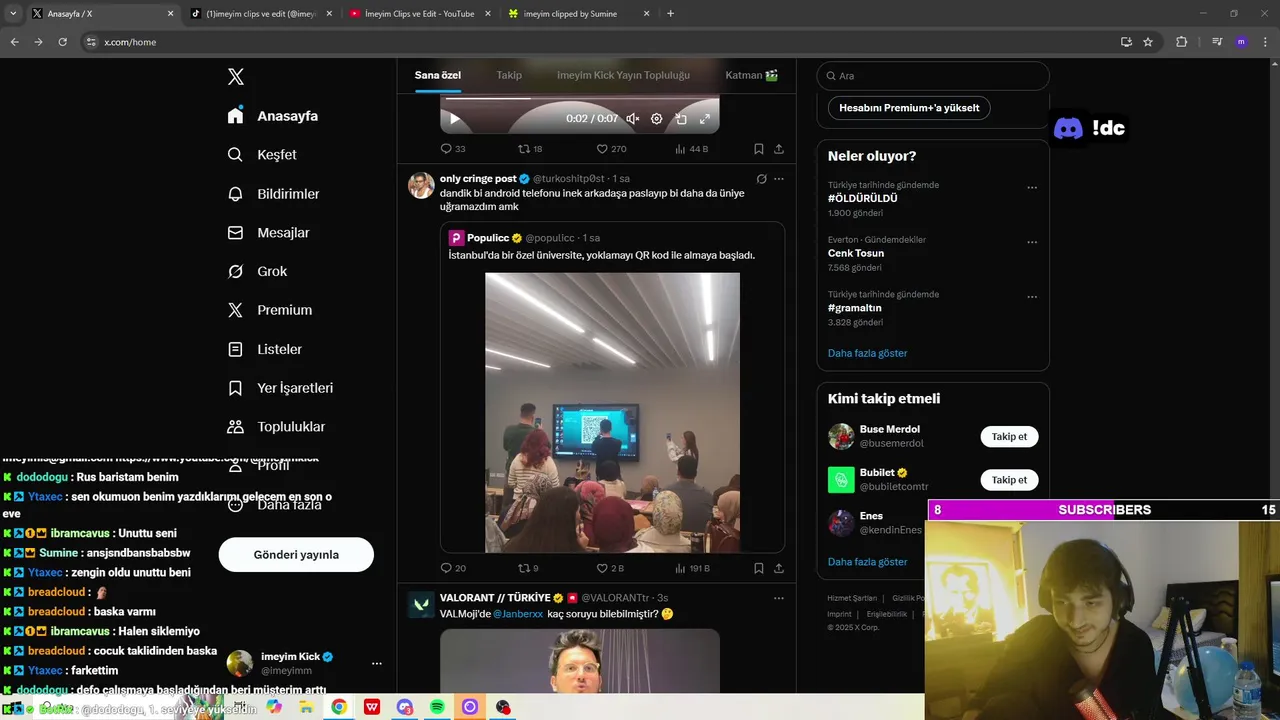Switch to the Takip tab
Screen dimensions: 1280x720
pos(509,75)
